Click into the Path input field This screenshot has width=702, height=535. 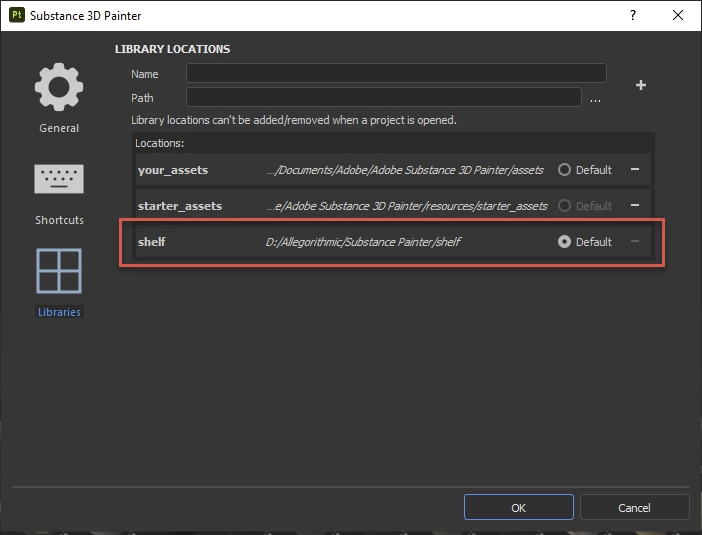click(x=384, y=97)
